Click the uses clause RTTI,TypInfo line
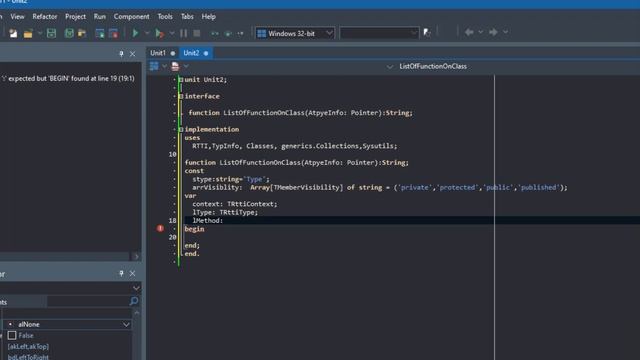This screenshot has width=640, height=360. [294, 146]
